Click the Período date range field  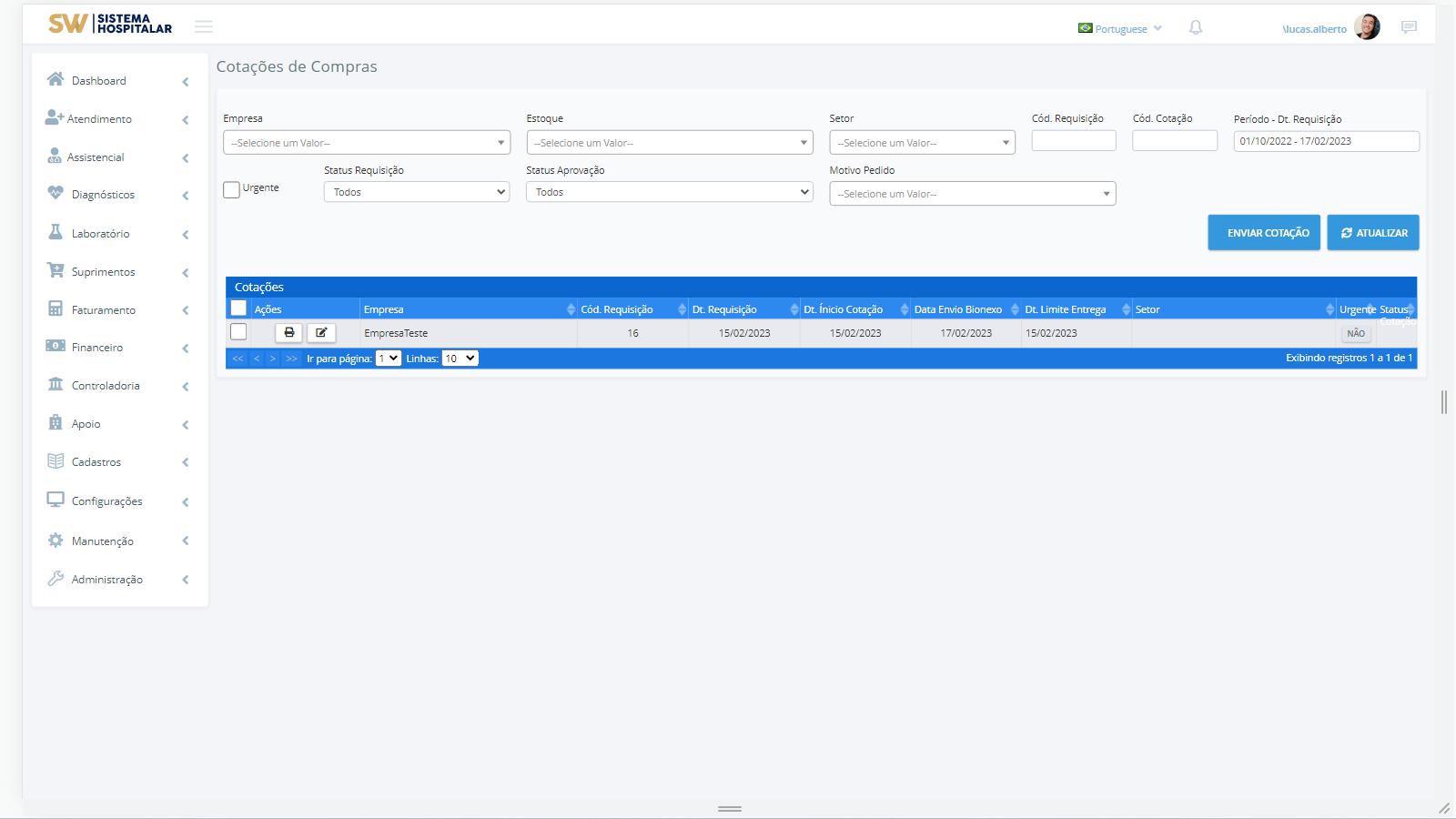[x=1326, y=141]
